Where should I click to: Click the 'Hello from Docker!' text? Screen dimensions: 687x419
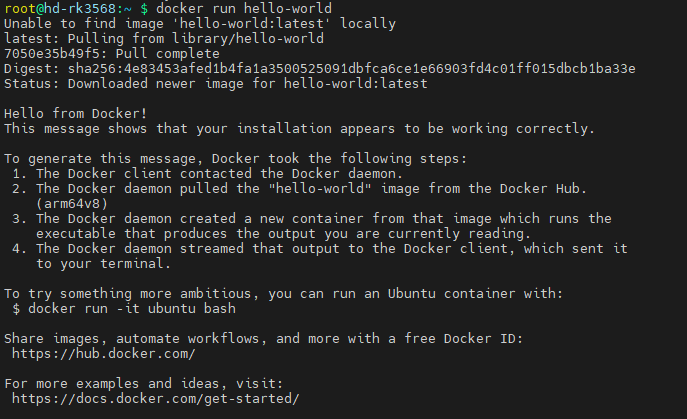pos(76,113)
